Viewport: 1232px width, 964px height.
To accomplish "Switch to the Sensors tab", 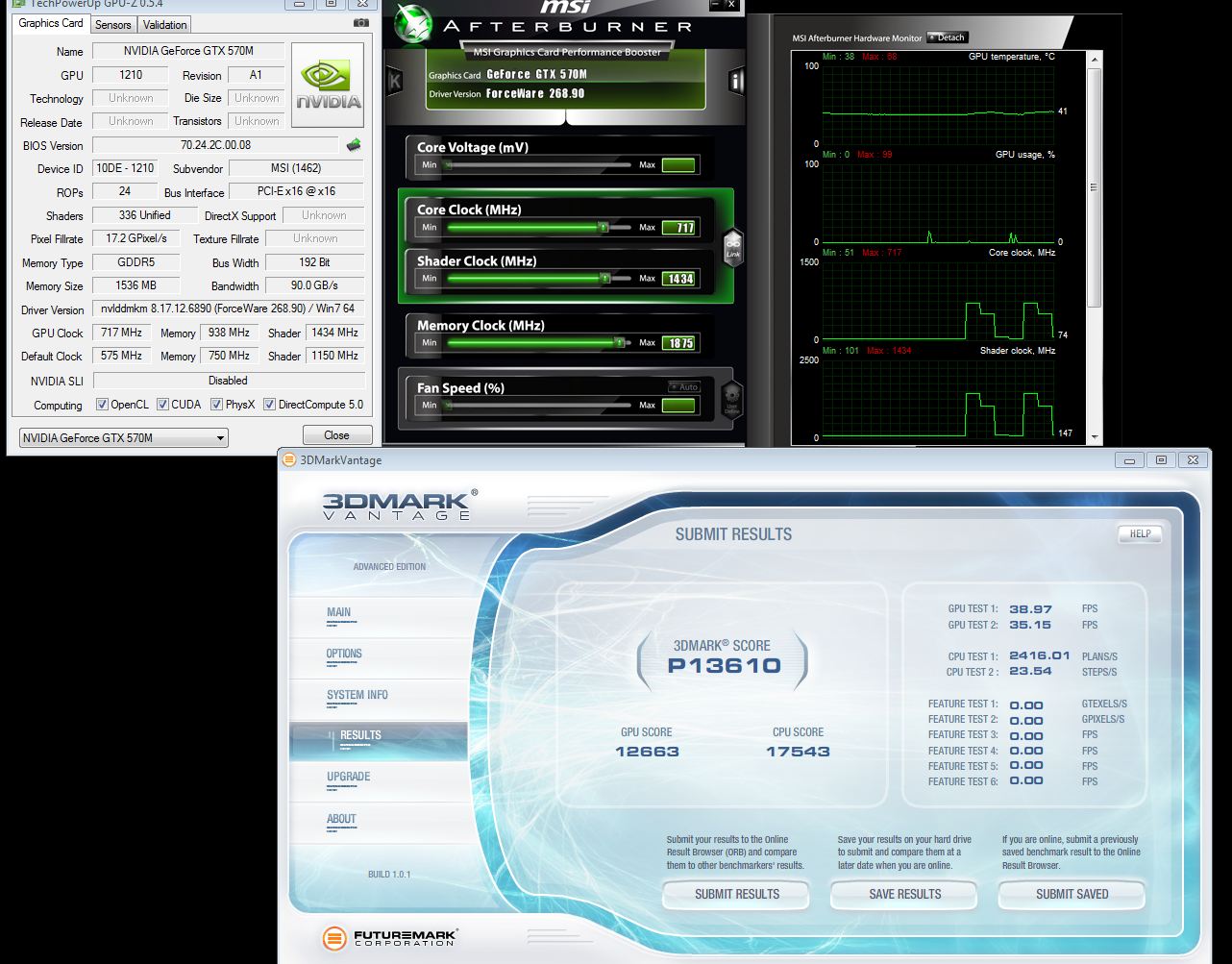I will 113,24.
